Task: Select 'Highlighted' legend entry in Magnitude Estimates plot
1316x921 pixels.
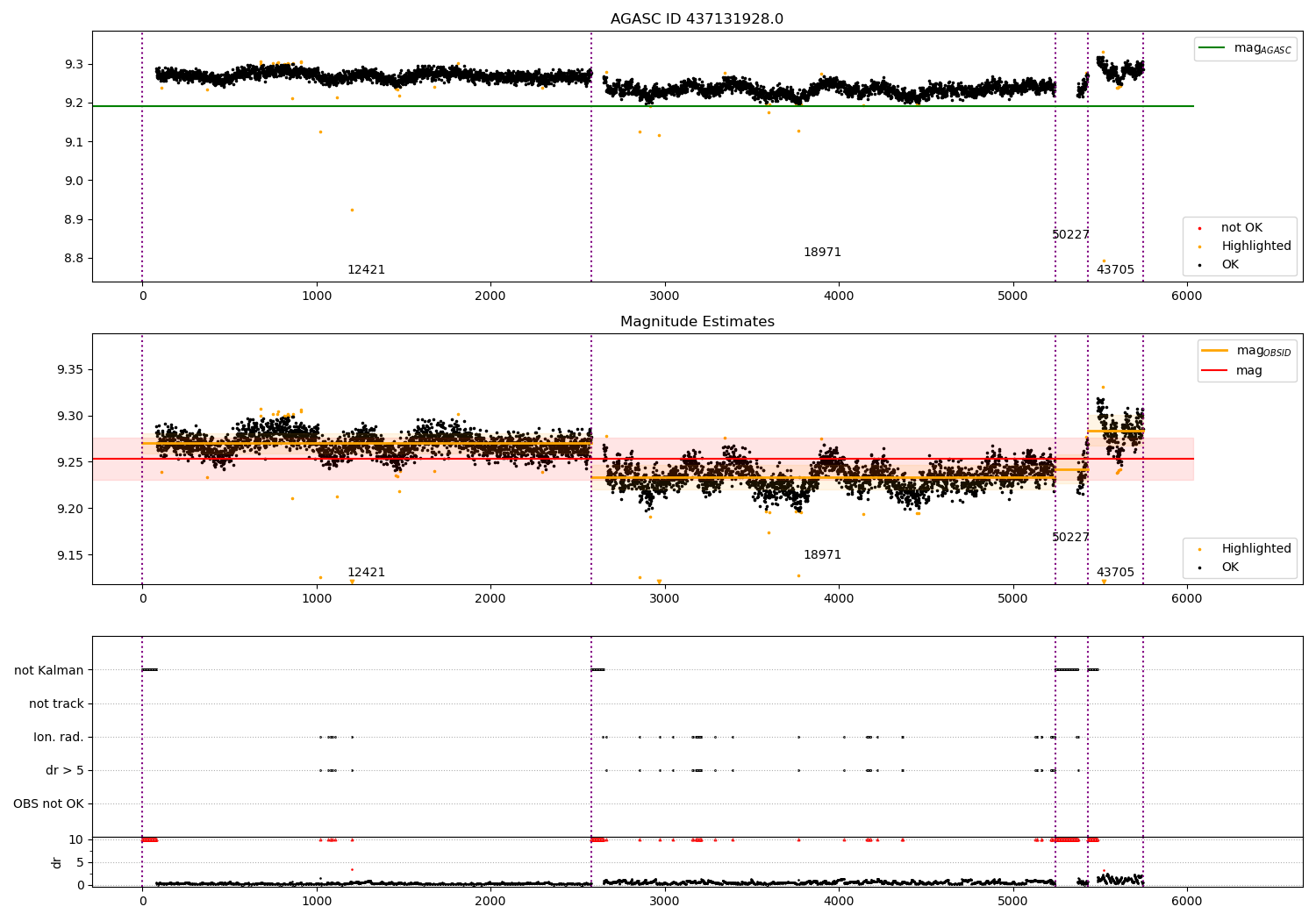Action: 1256,549
